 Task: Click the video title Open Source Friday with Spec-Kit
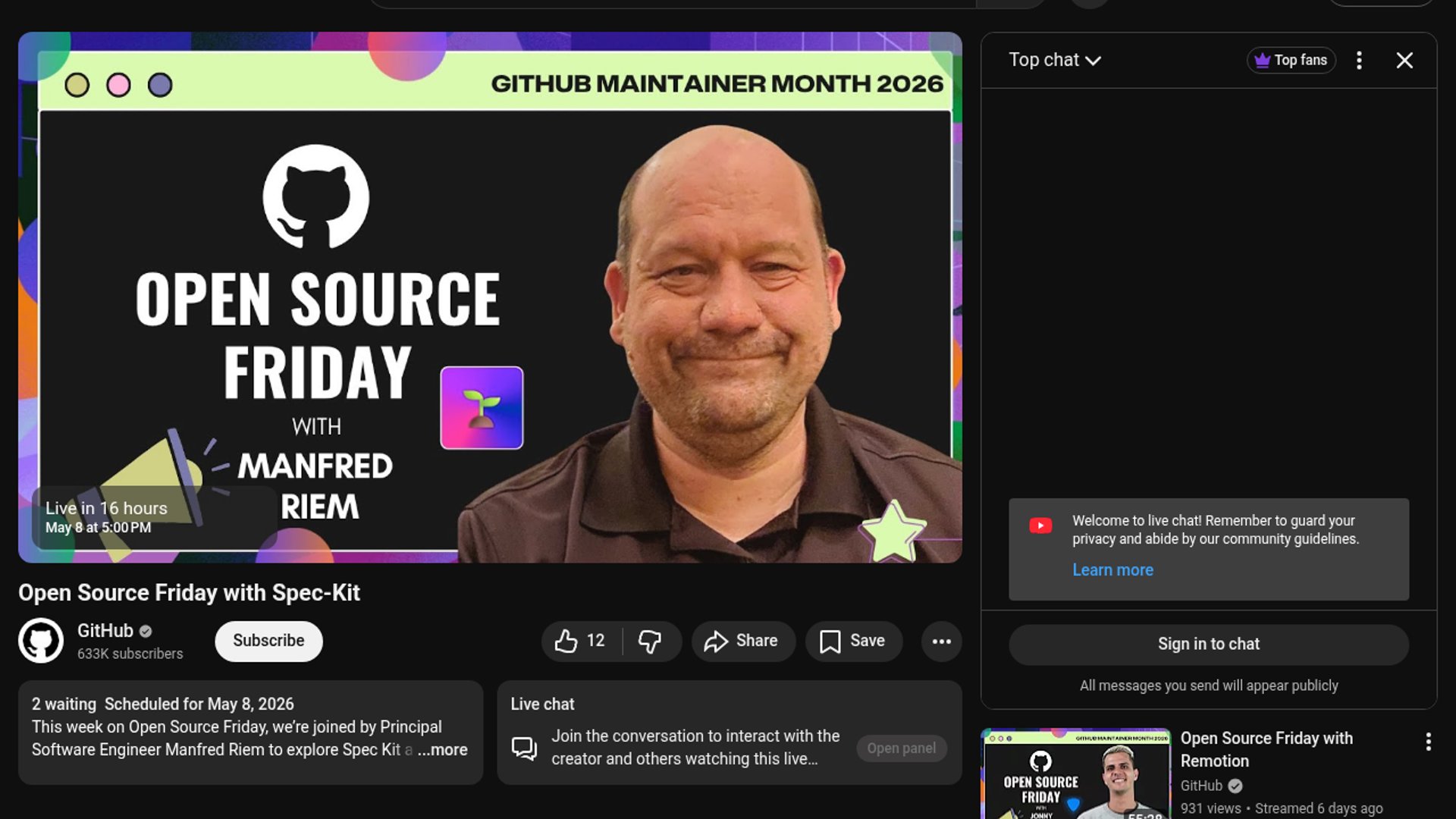(189, 593)
